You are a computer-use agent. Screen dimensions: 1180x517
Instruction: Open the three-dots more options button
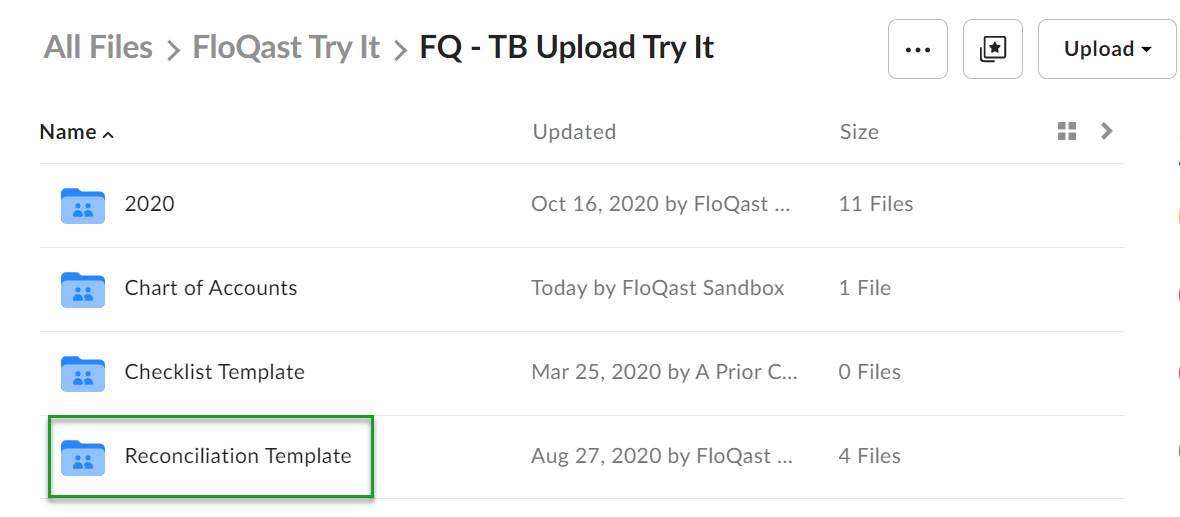[x=917, y=49]
